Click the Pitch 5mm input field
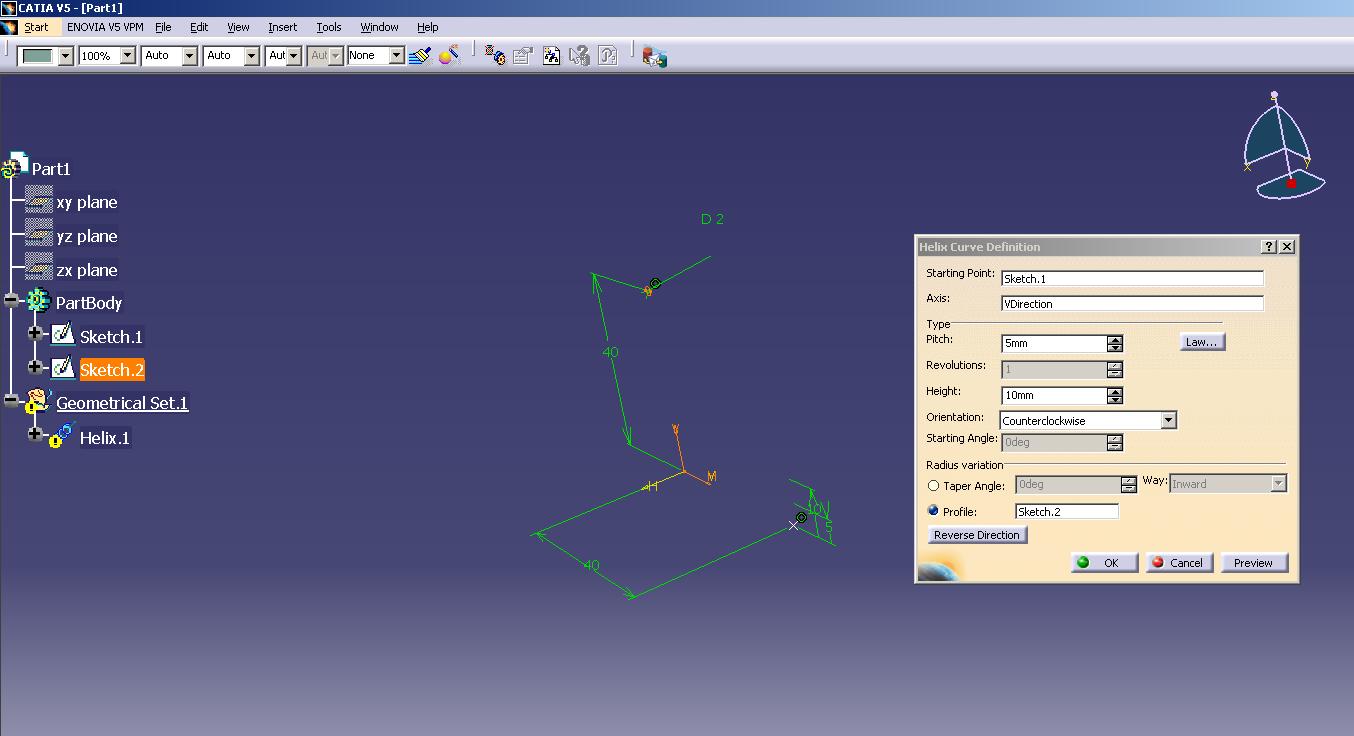Viewport: 1354px width, 736px height. (1054, 343)
